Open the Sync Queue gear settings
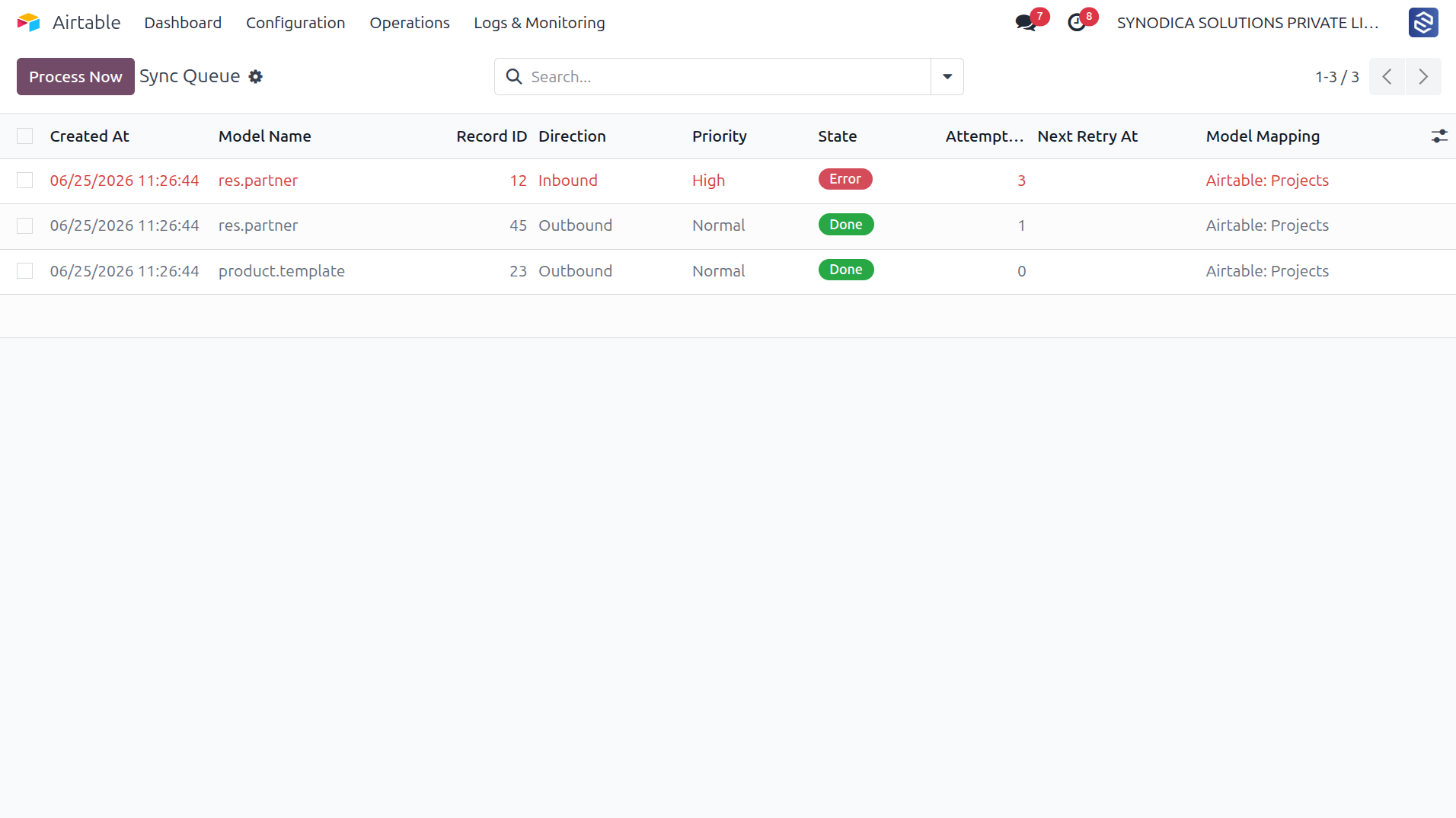 (x=256, y=76)
